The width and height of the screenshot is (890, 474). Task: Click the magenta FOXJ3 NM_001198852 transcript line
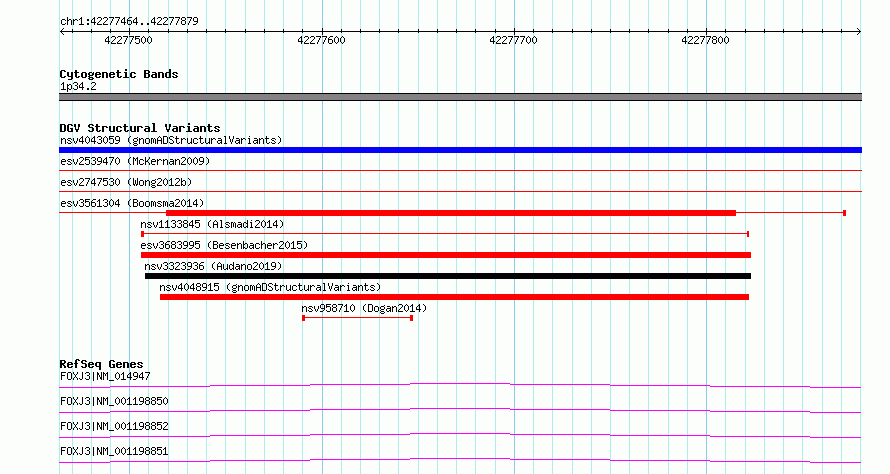[460, 436]
